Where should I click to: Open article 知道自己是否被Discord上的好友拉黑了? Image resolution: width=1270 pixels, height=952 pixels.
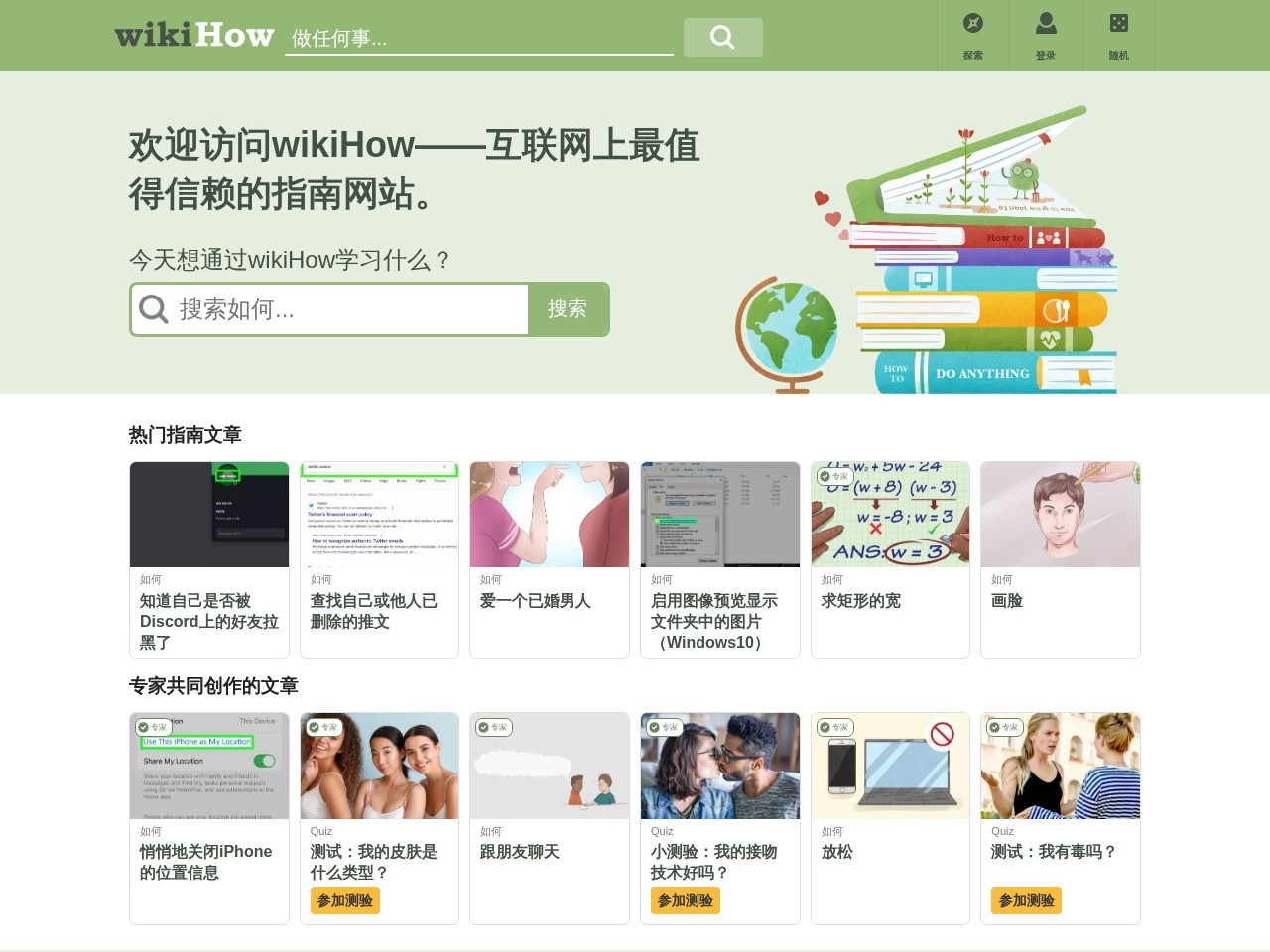click(209, 622)
